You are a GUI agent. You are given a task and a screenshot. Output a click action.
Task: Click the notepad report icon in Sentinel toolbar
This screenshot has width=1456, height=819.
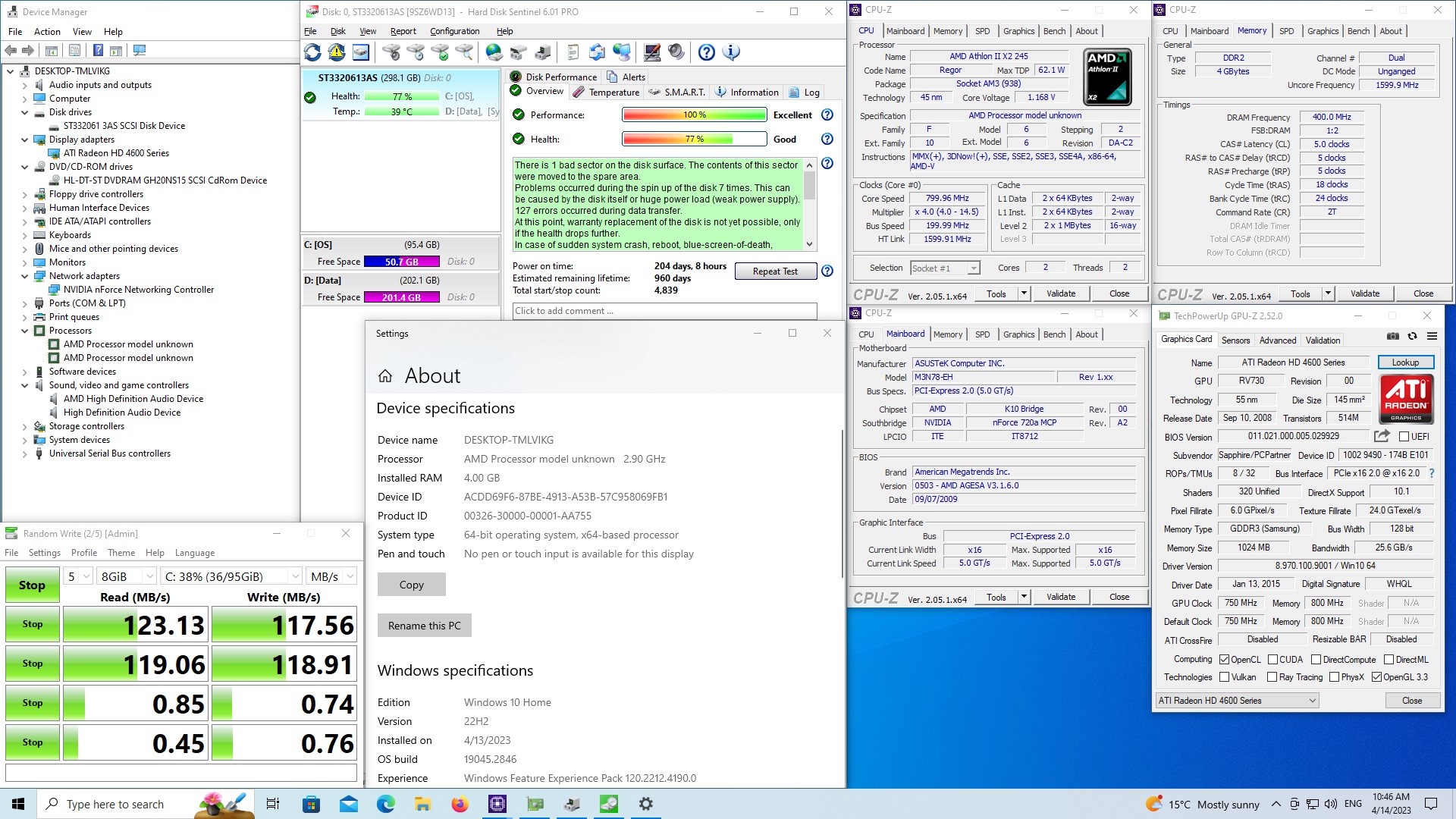[x=573, y=52]
